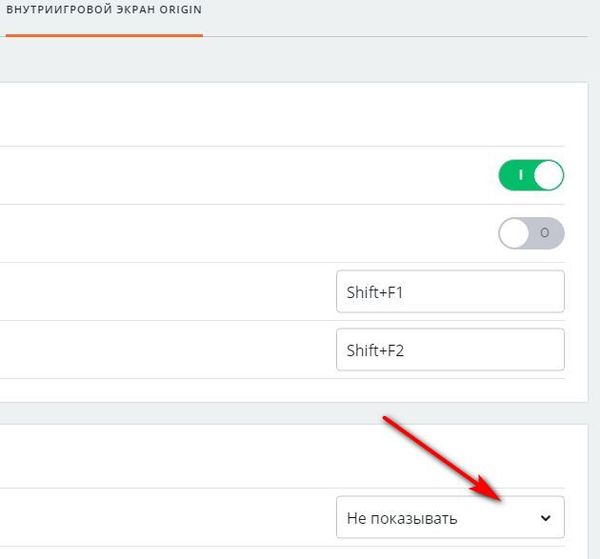The image size is (600, 559).
Task: Click the Shift+F2 hotkey field
Action: click(450, 350)
